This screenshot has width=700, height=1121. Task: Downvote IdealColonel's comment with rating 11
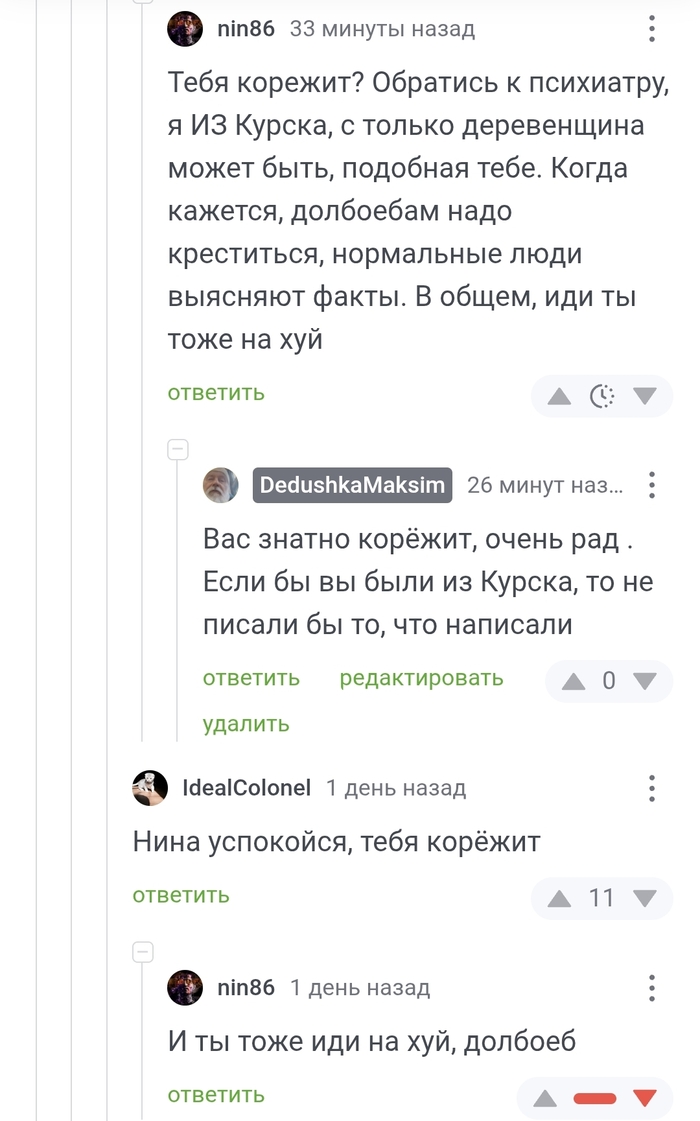[x=645, y=898]
